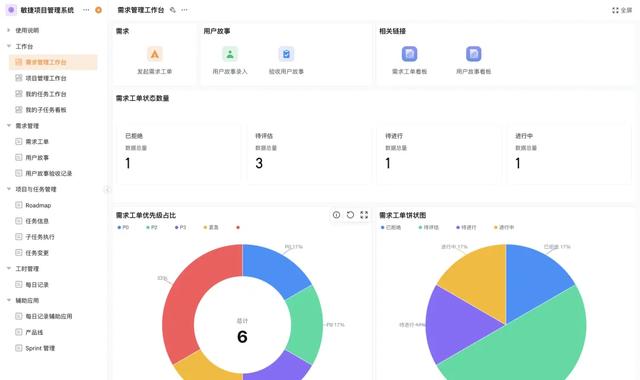This screenshot has height=380, width=640.
Task: Open the 用户故事录入 green icon
Action: (x=230, y=54)
